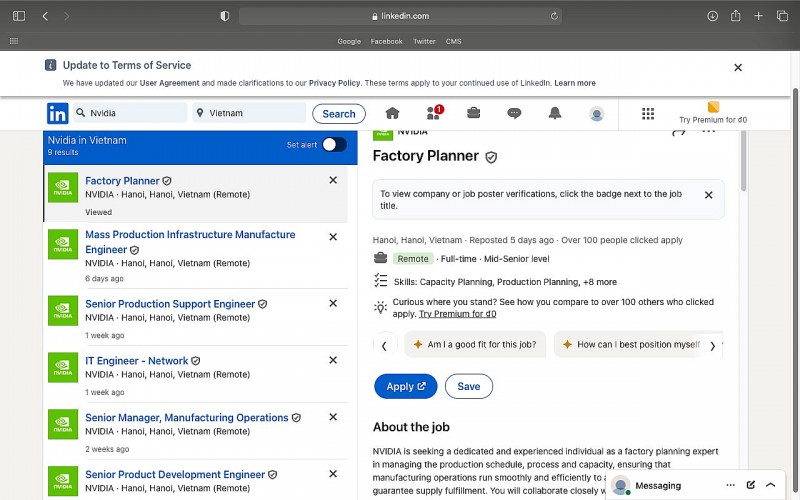This screenshot has width=800, height=500.
Task: Click job search keyword field with Nvidia
Action: (131, 113)
